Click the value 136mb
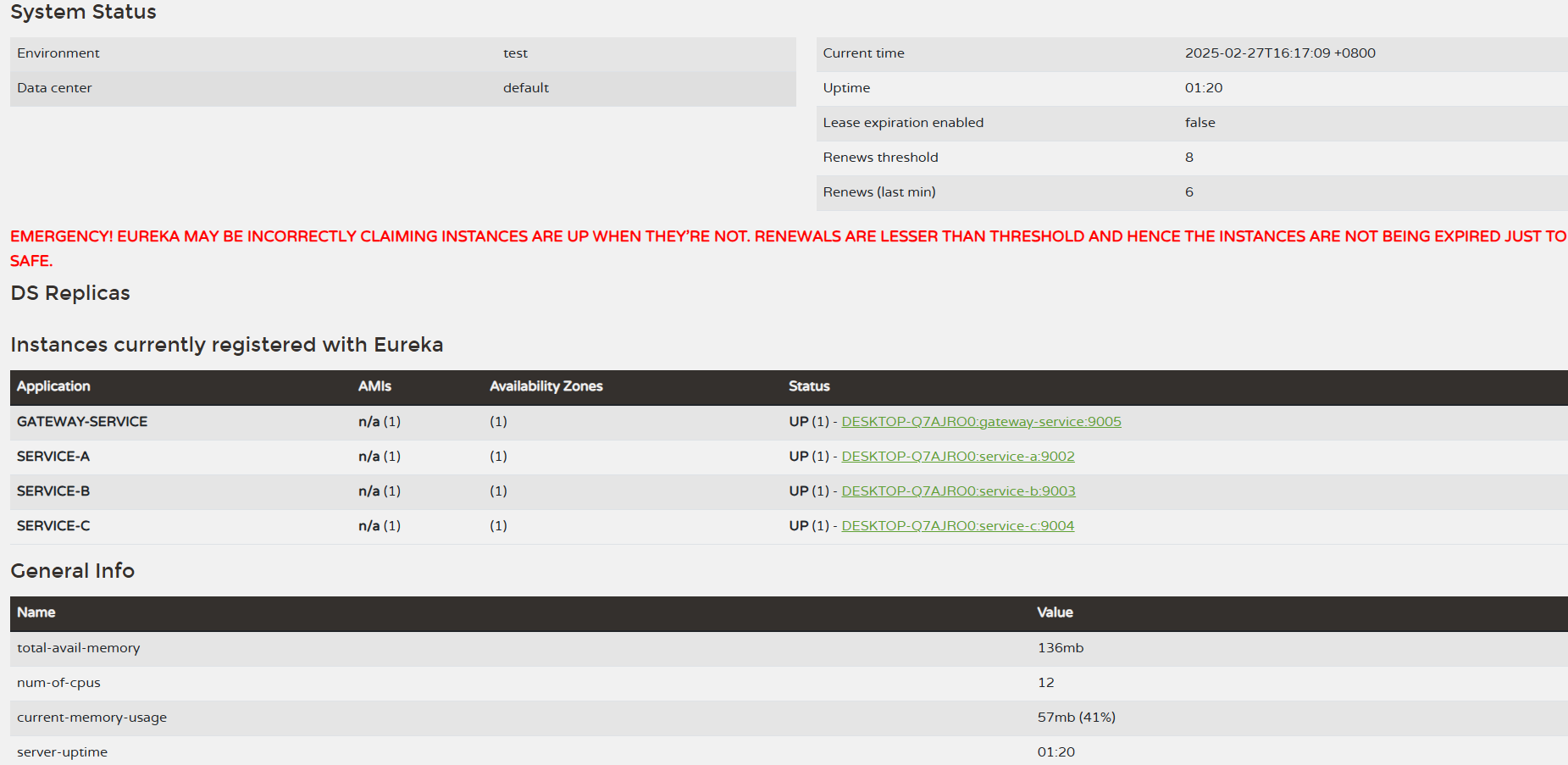 [x=1061, y=648]
